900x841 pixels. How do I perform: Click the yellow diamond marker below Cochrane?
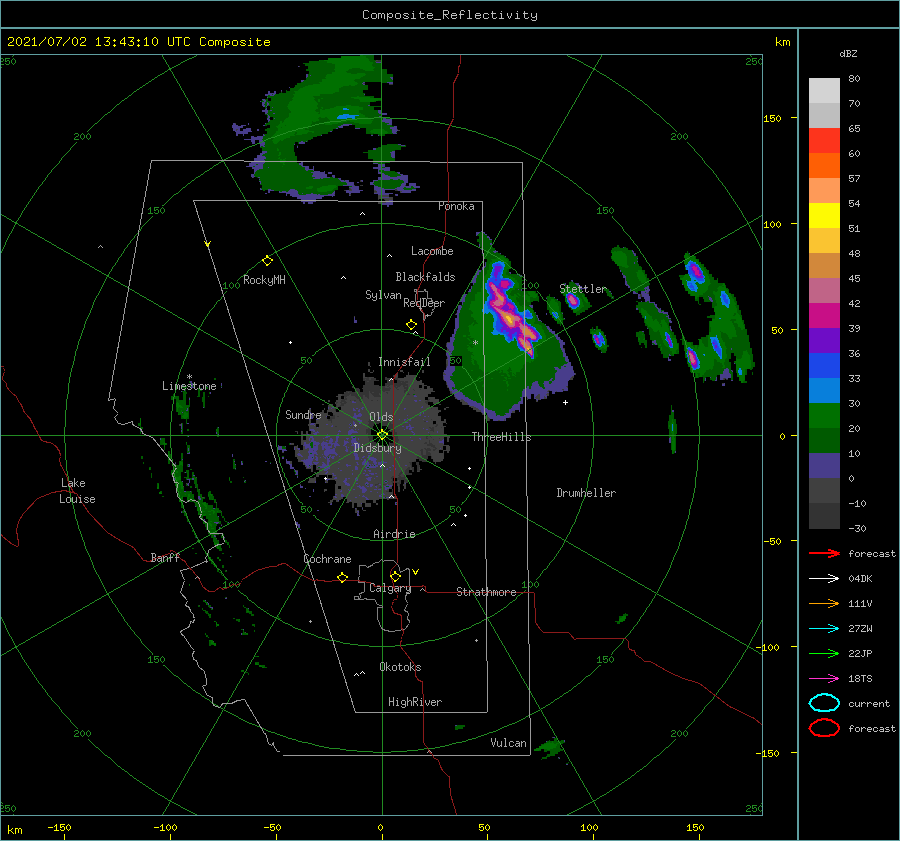click(x=343, y=578)
